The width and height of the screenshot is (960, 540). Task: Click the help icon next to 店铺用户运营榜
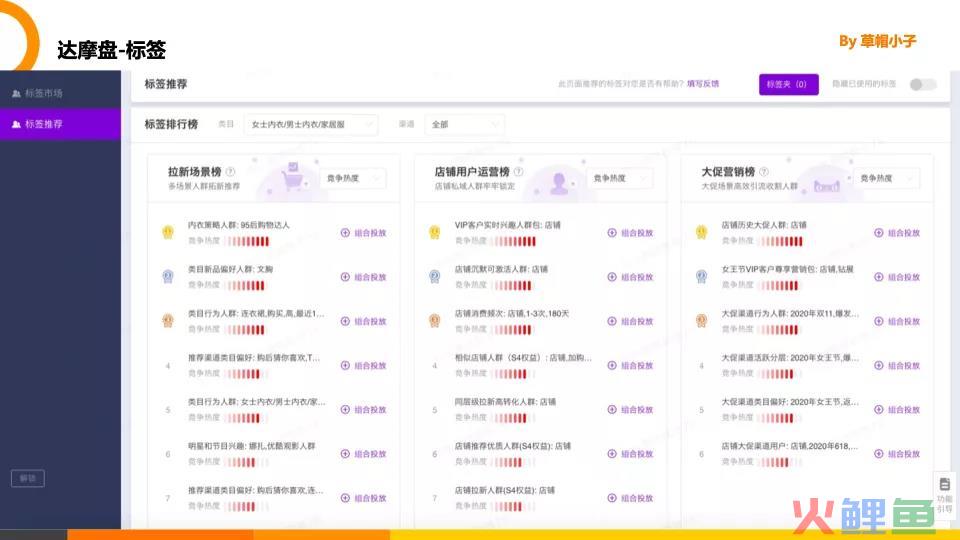click(519, 172)
